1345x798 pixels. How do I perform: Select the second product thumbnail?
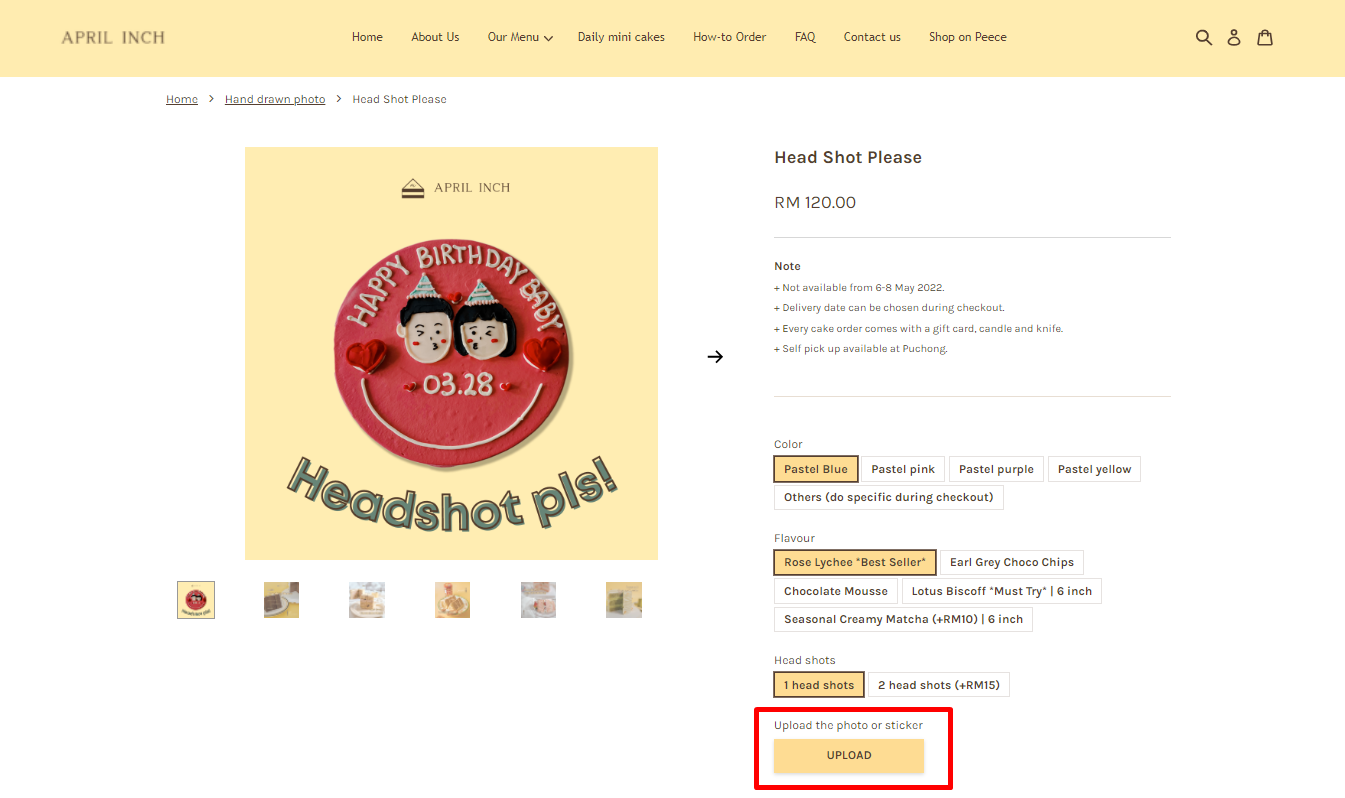point(281,600)
